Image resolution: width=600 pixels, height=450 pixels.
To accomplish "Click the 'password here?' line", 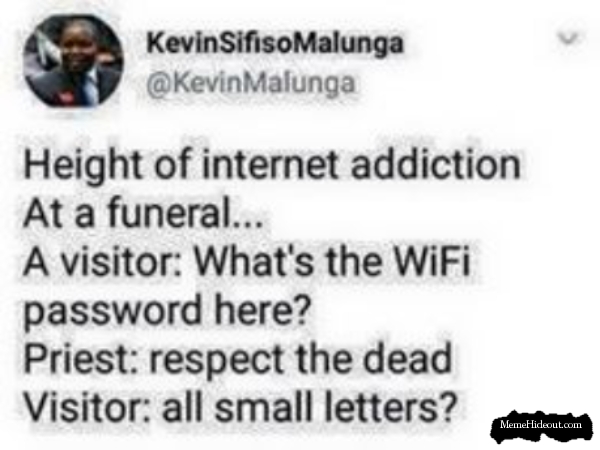I will pos(166,311).
